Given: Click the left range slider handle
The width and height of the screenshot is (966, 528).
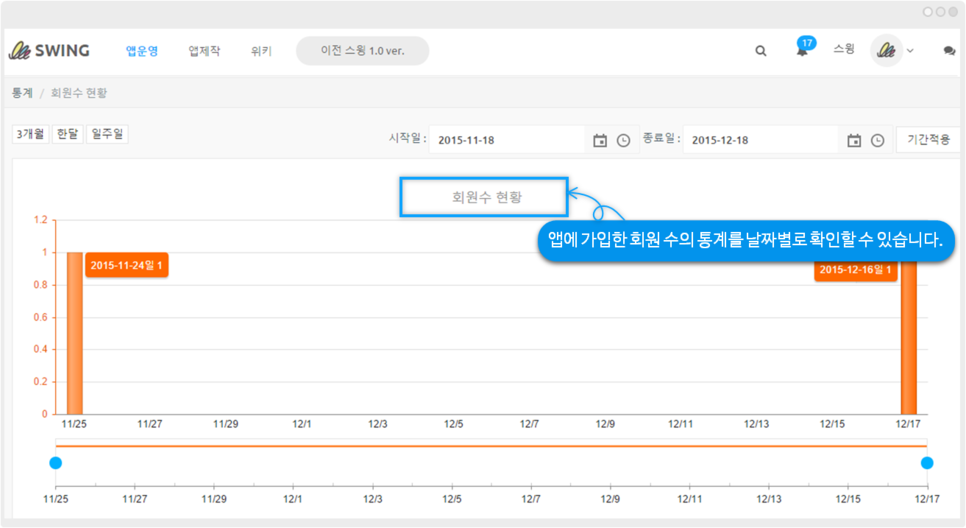Looking at the screenshot, I should (x=55, y=462).
